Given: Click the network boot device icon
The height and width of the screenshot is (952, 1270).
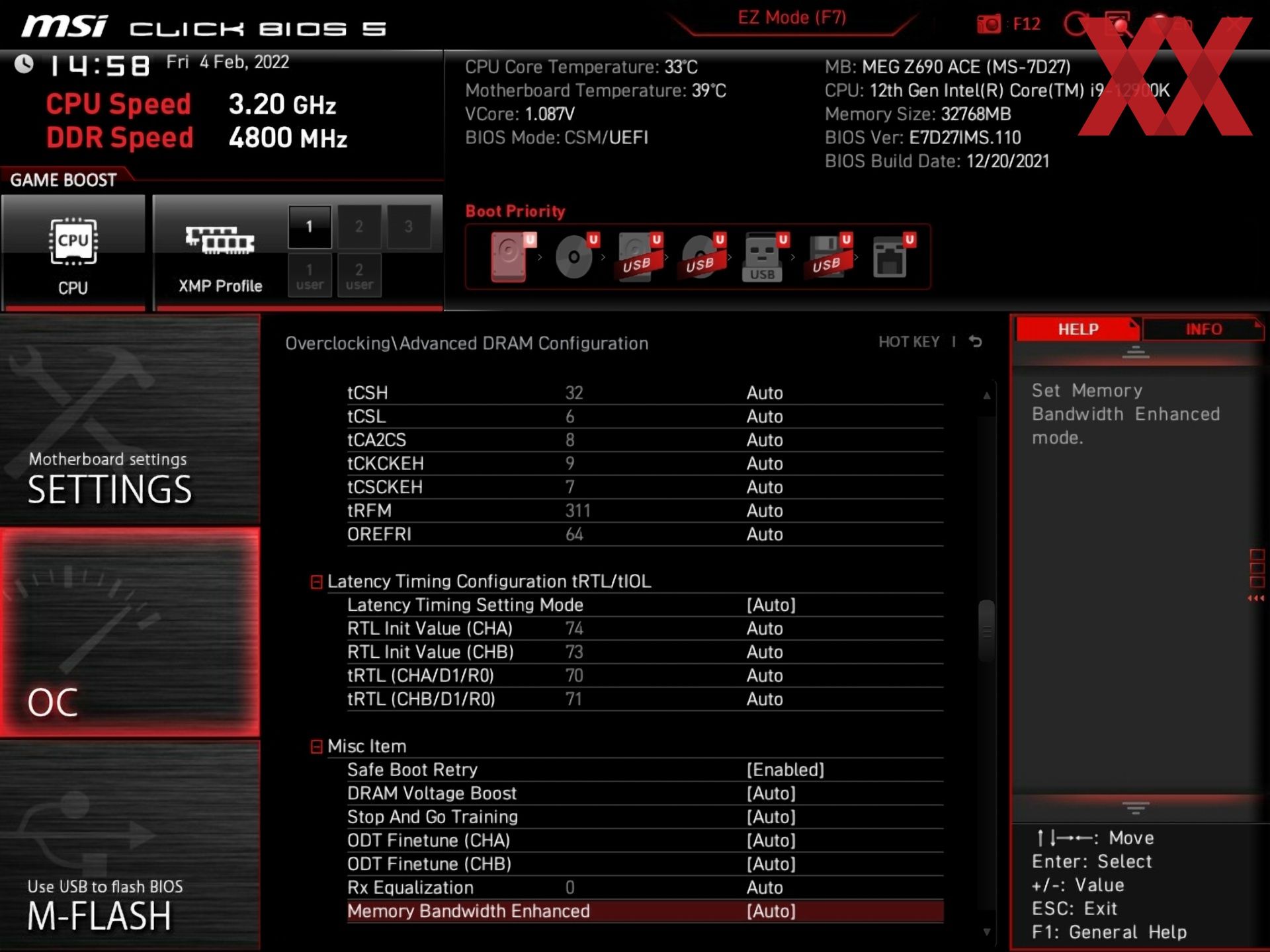Looking at the screenshot, I should pyautogui.click(x=892, y=257).
